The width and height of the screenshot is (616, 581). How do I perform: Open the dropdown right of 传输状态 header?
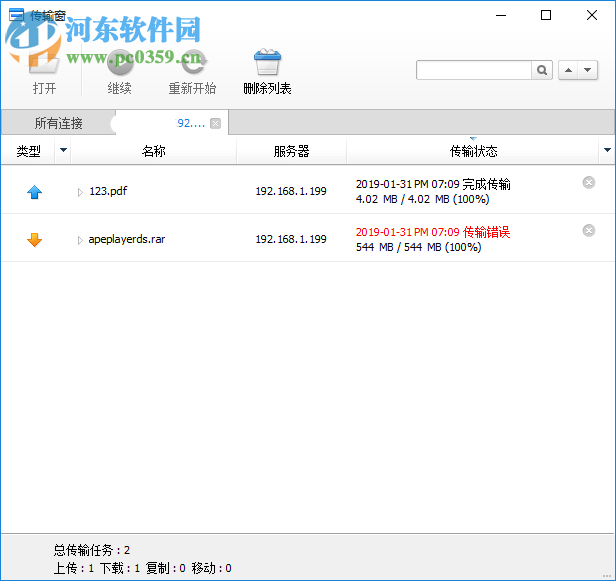[607, 150]
